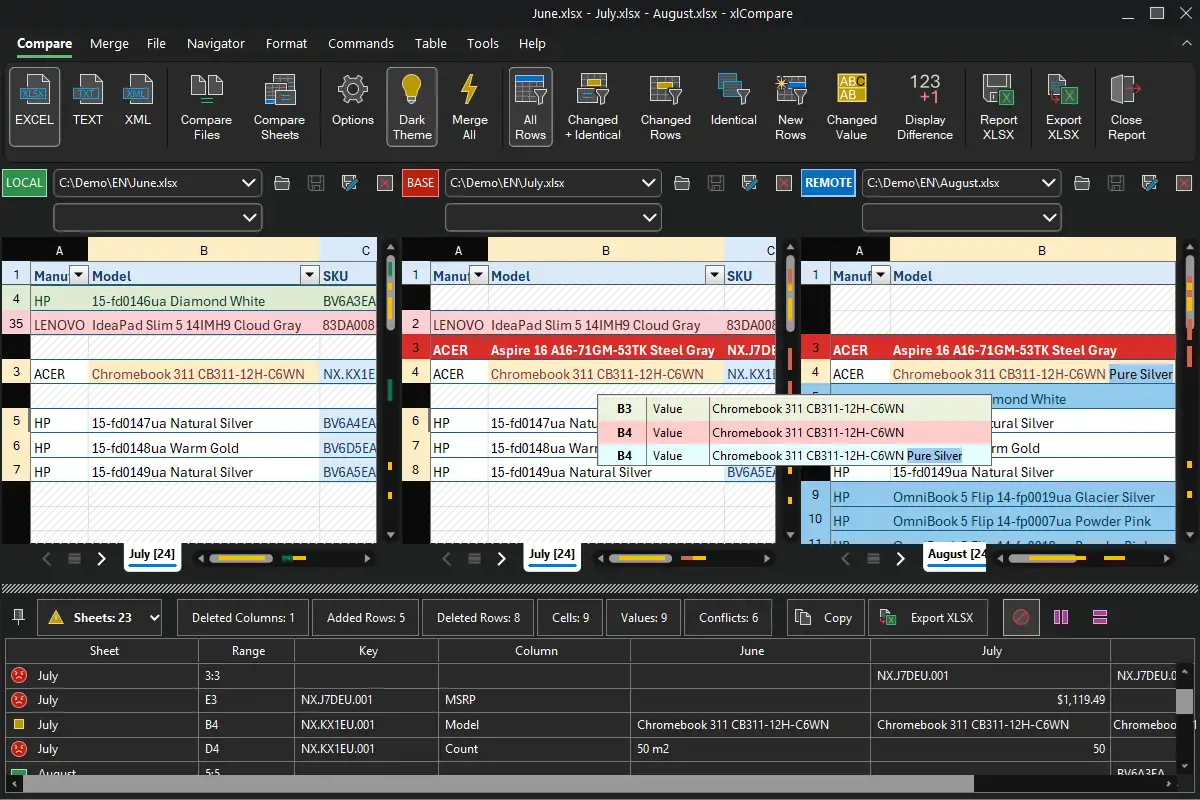Click the Compare Files icon

click(x=206, y=106)
